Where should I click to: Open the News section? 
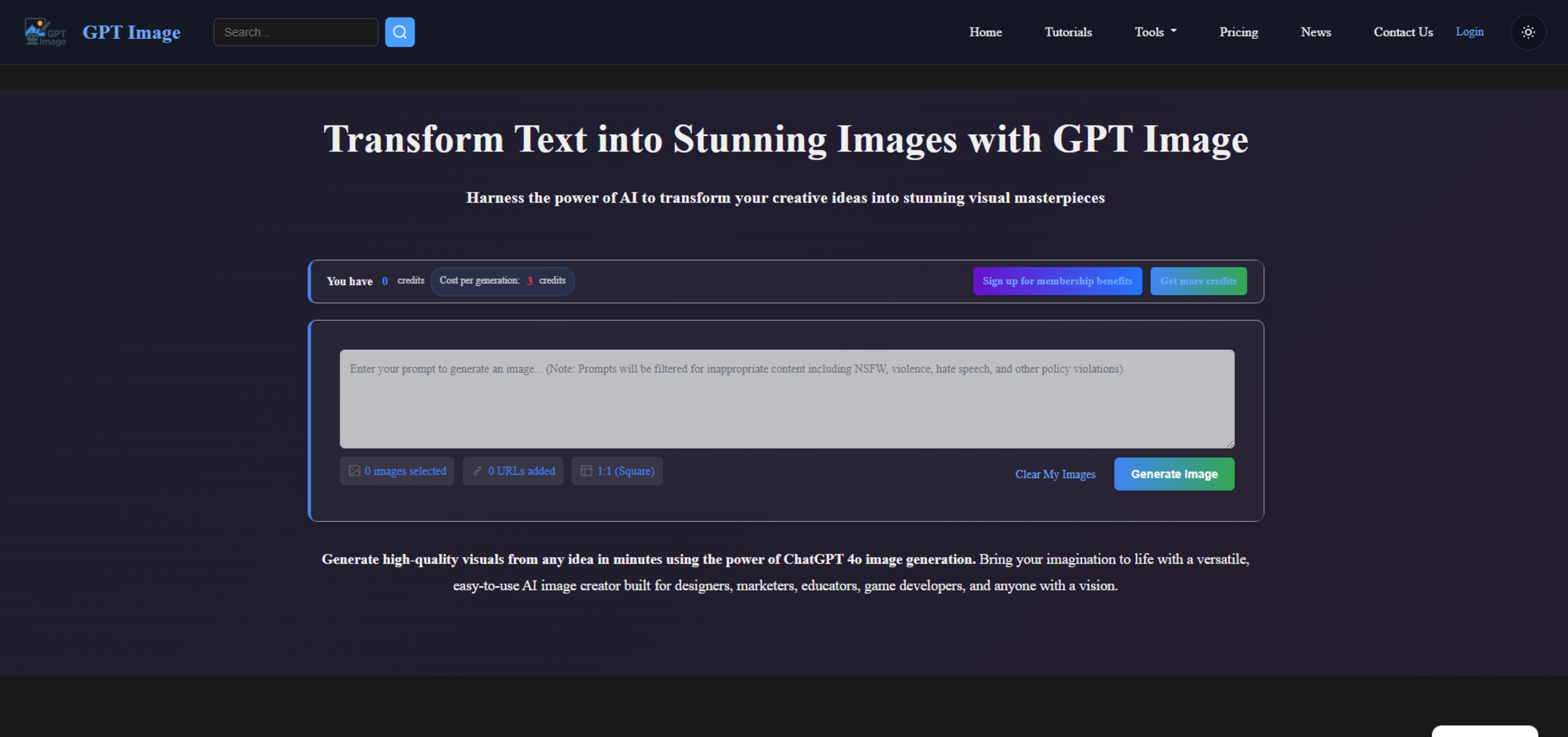pyautogui.click(x=1315, y=32)
